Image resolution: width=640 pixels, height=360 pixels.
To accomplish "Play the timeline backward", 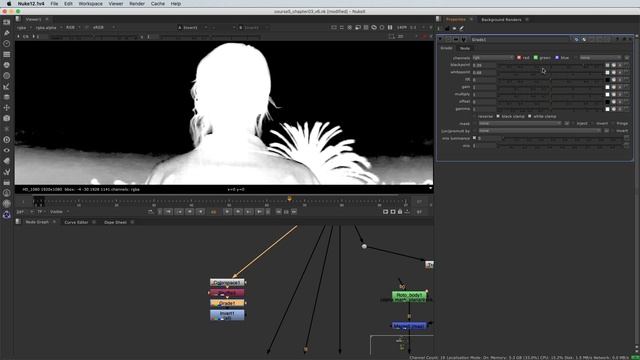I will click(200, 212).
